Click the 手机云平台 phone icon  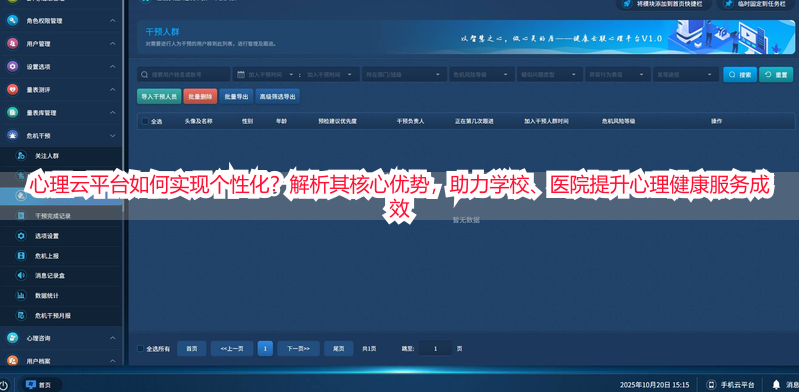(x=711, y=385)
